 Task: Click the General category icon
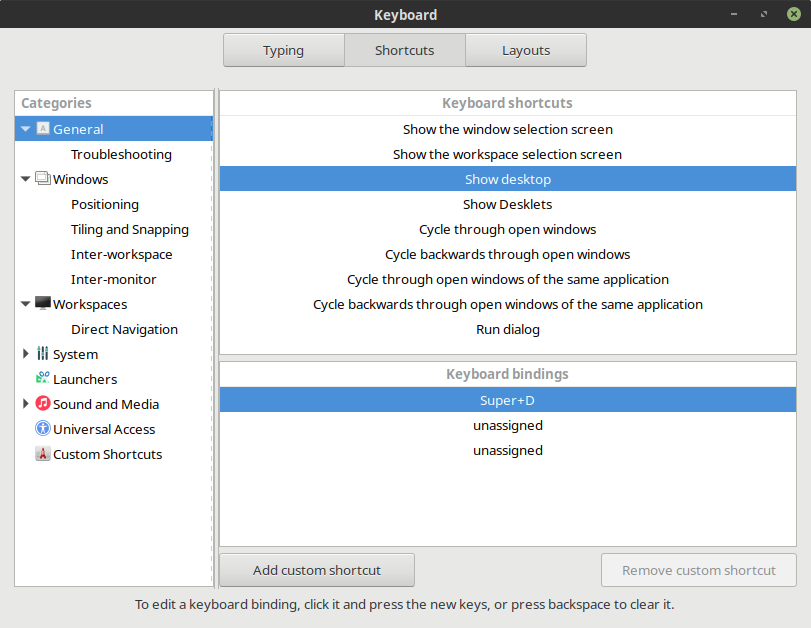pyautogui.click(x=41, y=128)
